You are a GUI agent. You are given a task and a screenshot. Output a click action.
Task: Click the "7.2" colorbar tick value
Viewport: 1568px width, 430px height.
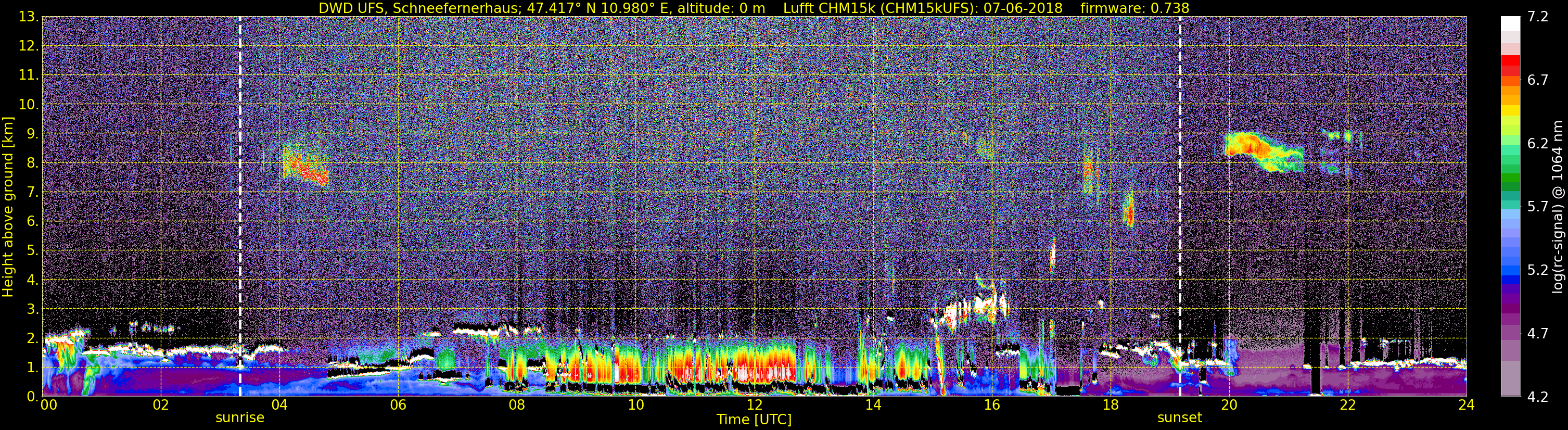coord(1538,17)
